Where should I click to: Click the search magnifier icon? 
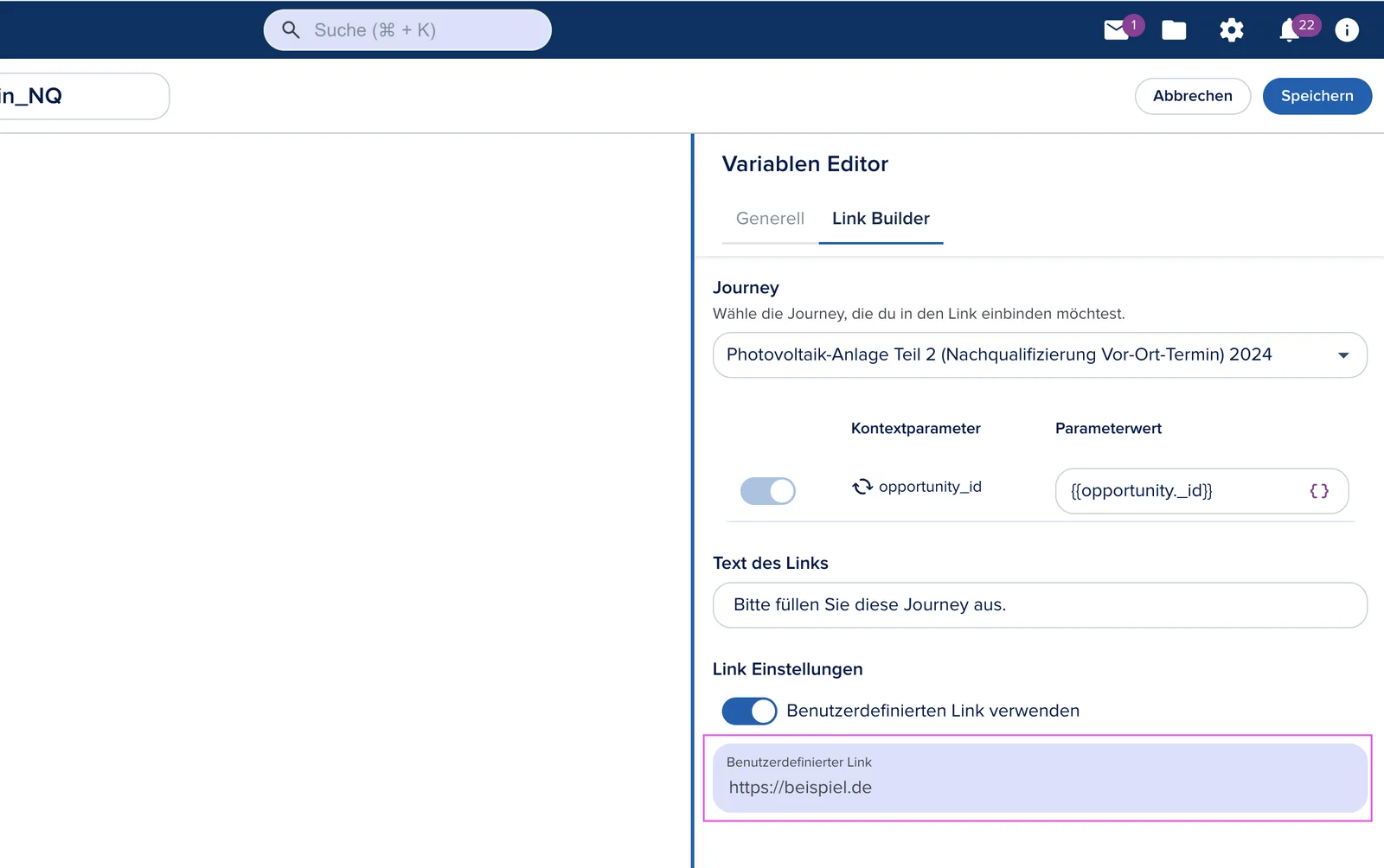click(x=292, y=30)
